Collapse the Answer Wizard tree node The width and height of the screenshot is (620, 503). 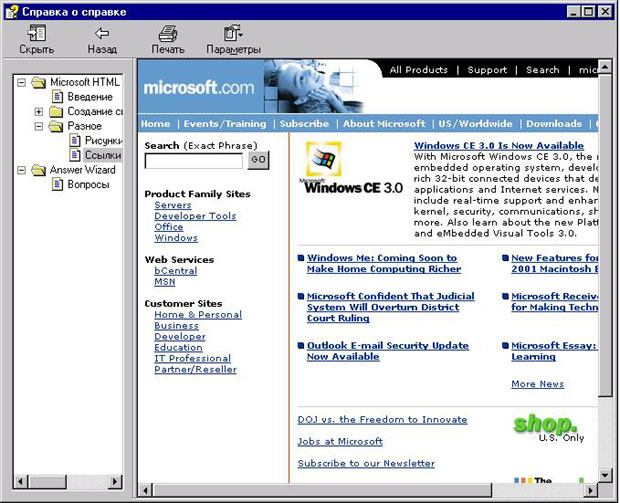tap(21, 170)
